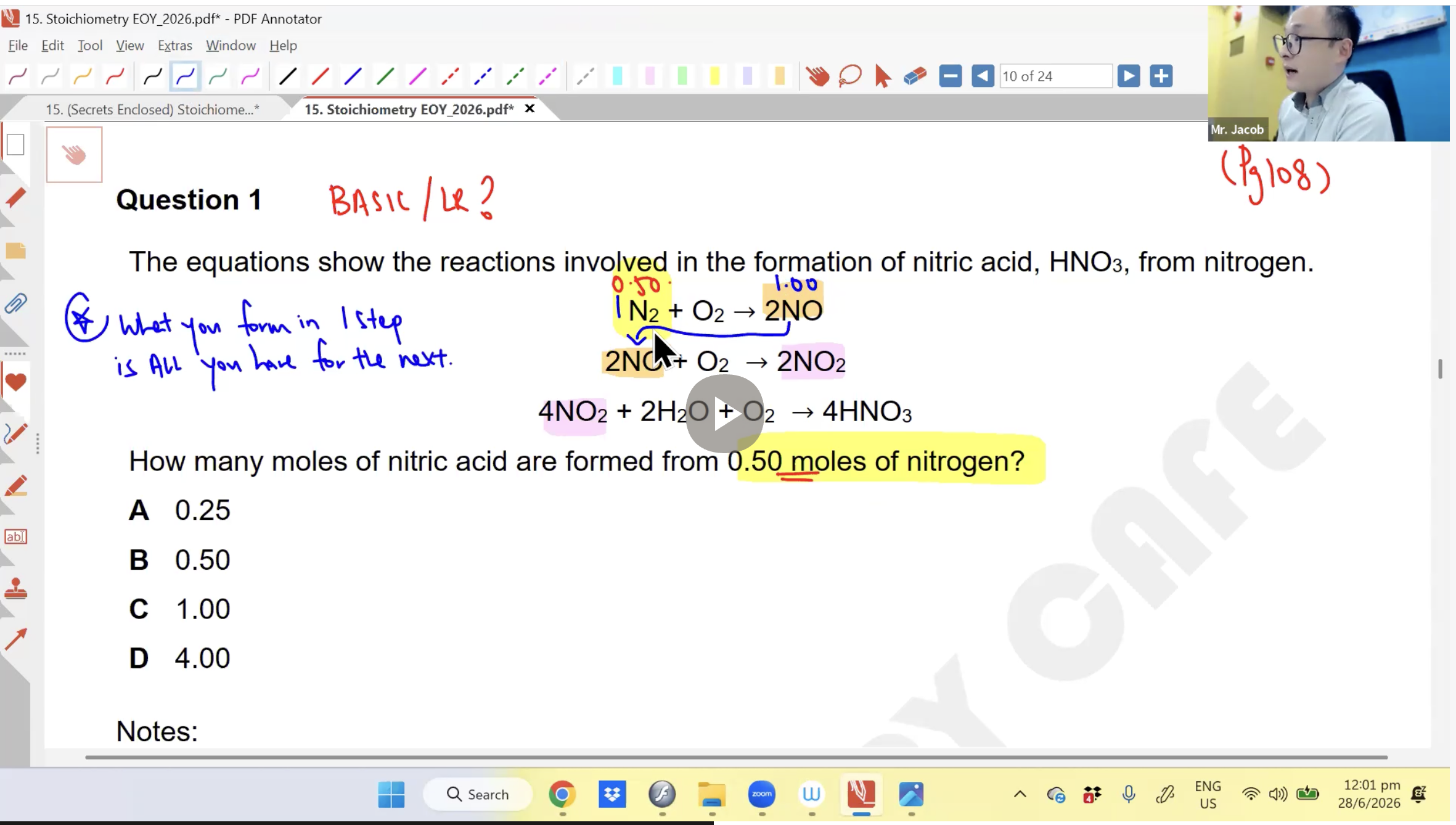Choose the grey dashed line tool

tap(586, 76)
